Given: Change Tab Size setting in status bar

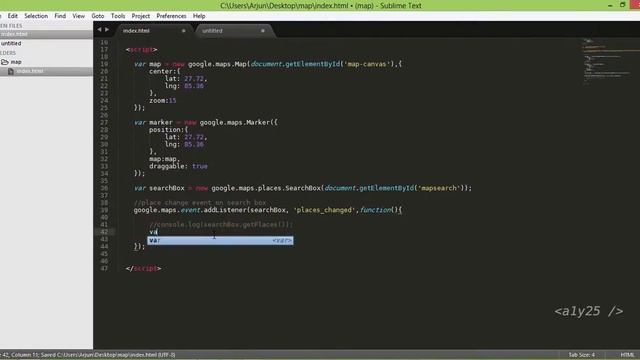Looking at the screenshot, I should pos(581,355).
